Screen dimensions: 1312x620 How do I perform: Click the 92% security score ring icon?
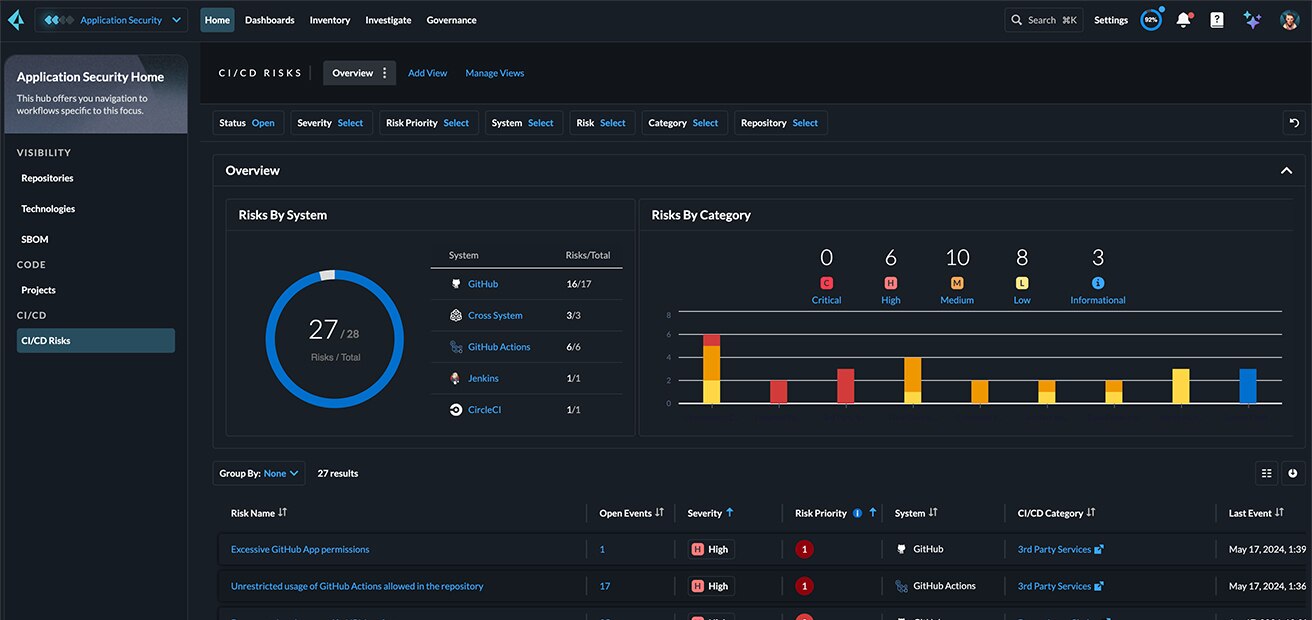point(1151,19)
